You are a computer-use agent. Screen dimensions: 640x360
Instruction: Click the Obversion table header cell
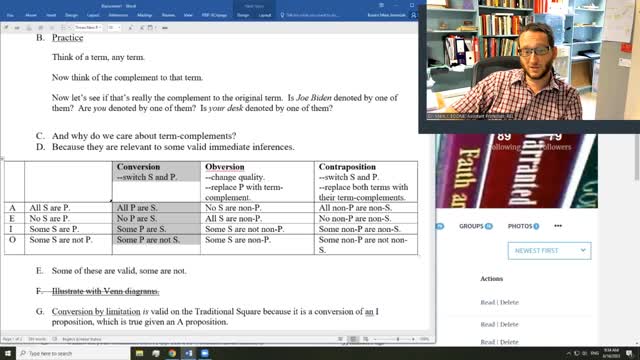[x=258, y=182]
